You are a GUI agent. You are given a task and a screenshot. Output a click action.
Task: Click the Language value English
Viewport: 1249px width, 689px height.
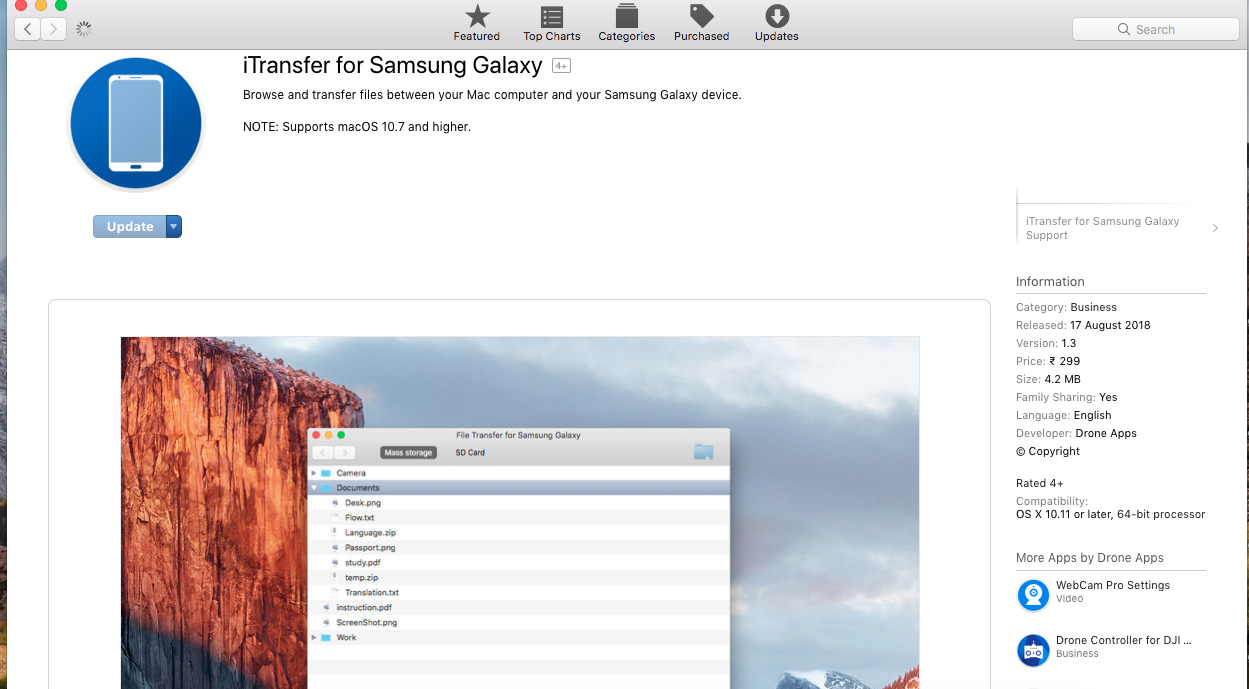[x=1092, y=415]
